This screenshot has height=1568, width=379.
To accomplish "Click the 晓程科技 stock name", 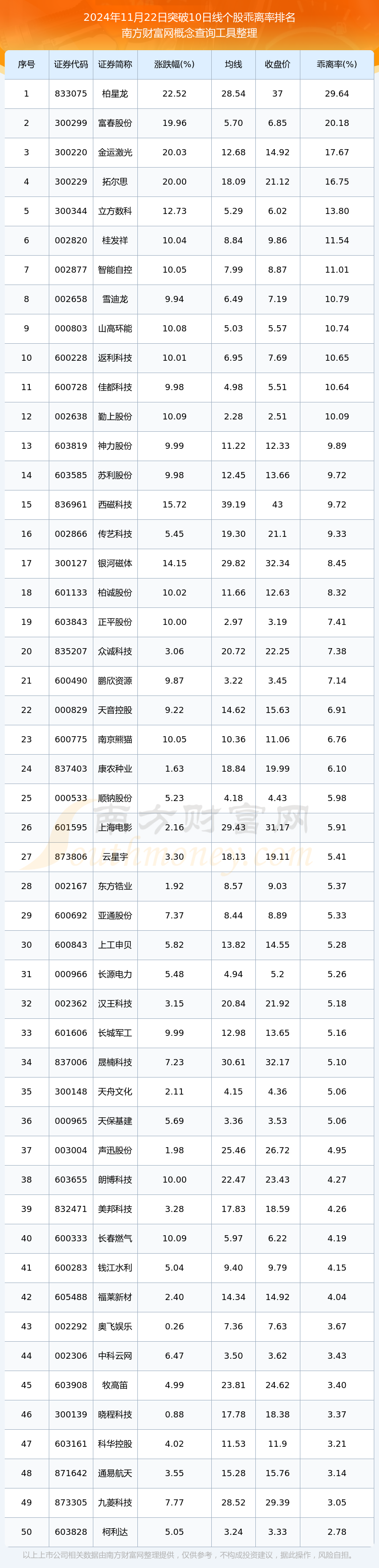I will 115,1415.
